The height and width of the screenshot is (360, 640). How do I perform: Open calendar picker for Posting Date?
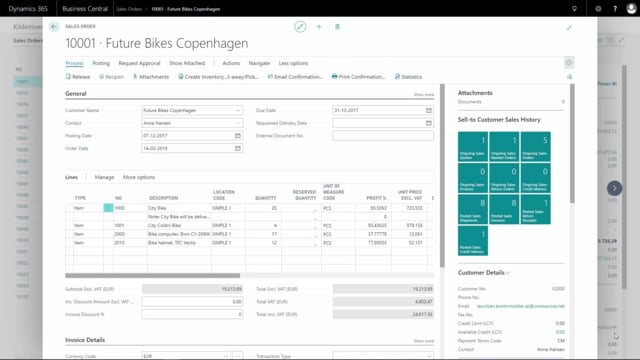[238, 136]
